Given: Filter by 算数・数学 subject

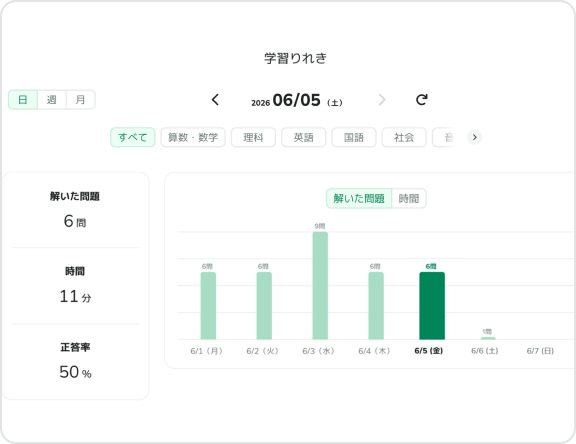Looking at the screenshot, I should tap(193, 137).
